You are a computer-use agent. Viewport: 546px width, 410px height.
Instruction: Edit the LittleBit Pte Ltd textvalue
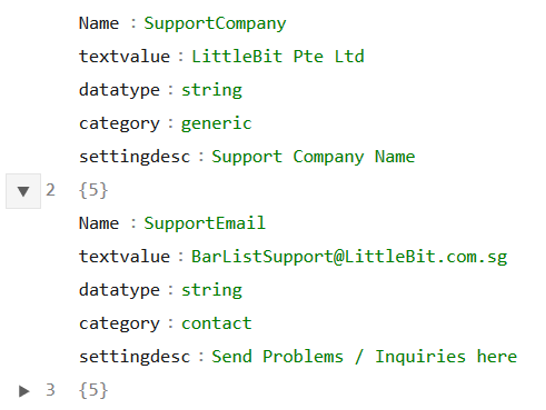[278, 56]
